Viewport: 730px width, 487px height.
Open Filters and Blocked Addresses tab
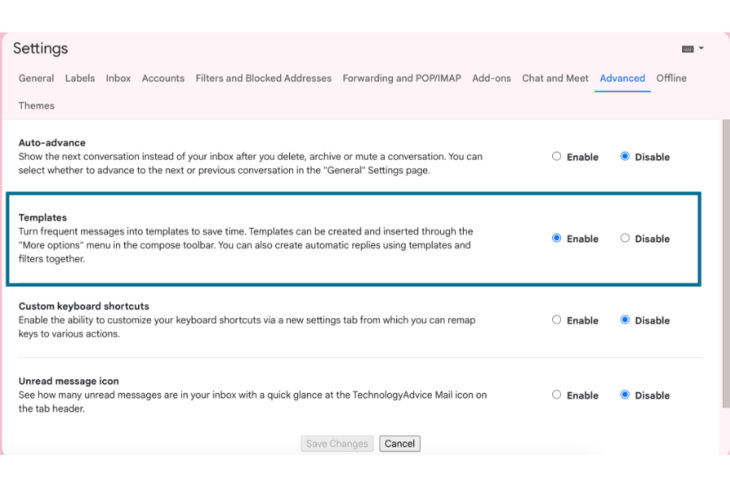tap(264, 78)
